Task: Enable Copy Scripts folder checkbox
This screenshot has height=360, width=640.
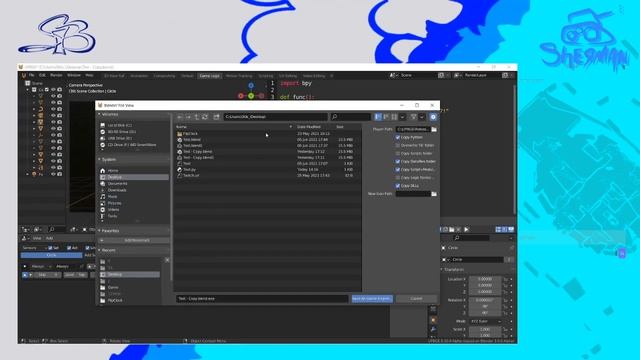Action: (398, 153)
